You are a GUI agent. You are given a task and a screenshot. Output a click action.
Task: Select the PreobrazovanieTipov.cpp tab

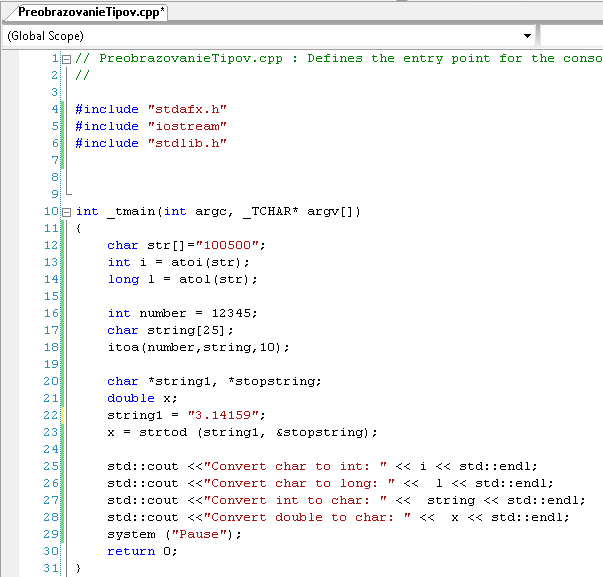91,12
